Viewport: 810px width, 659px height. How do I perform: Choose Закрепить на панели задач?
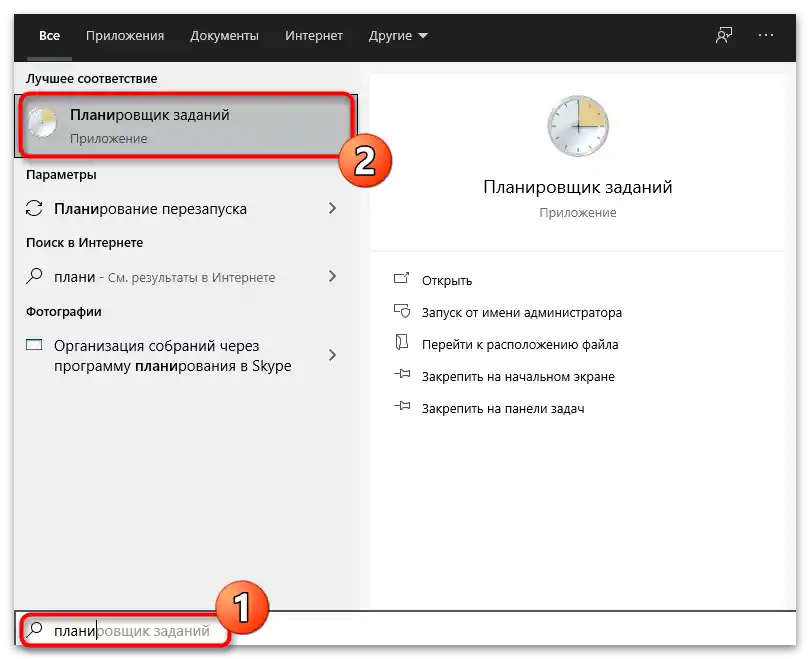[503, 409]
